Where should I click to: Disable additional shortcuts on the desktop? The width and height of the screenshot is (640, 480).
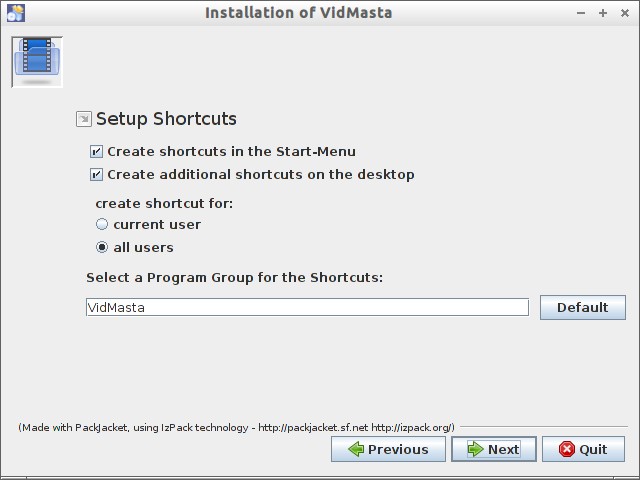97,175
